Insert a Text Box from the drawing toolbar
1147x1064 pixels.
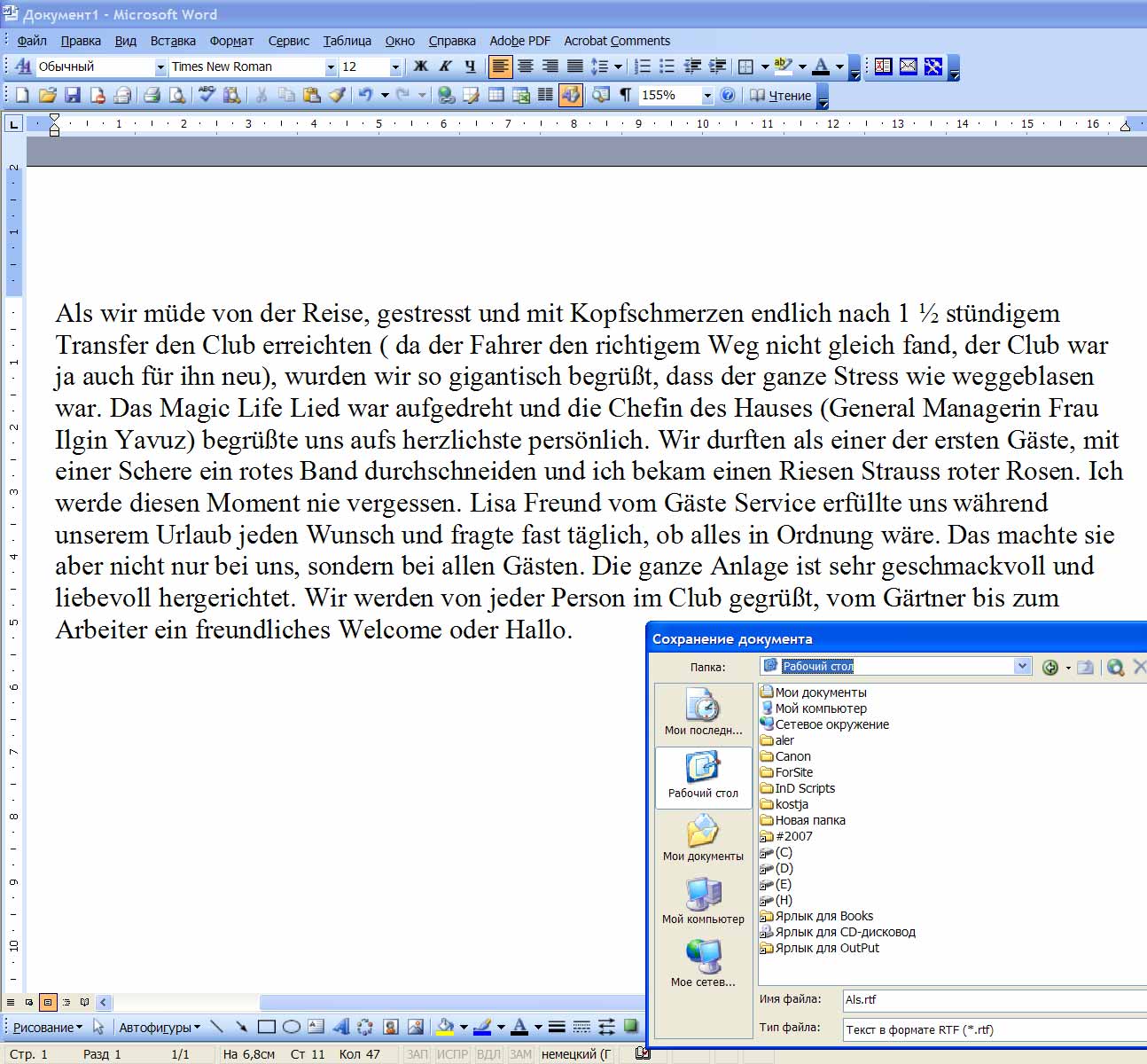tap(316, 1028)
